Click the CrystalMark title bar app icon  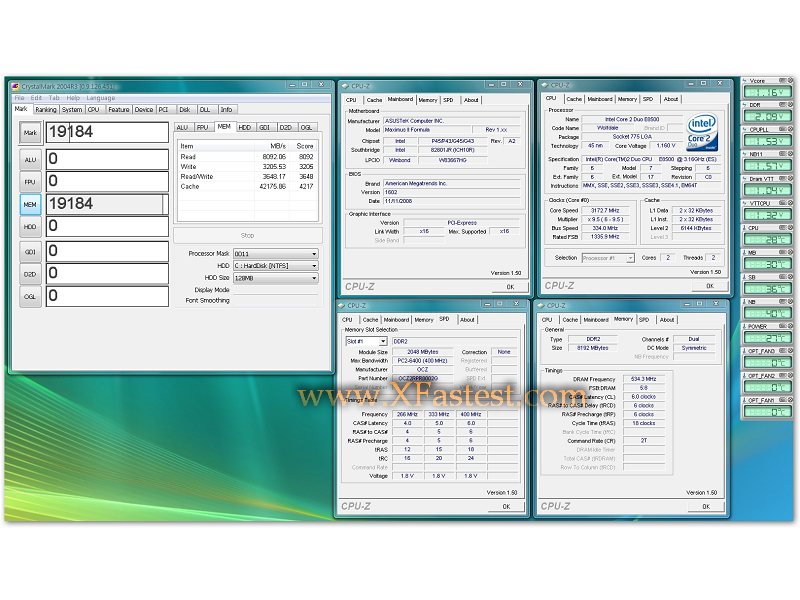[15, 86]
